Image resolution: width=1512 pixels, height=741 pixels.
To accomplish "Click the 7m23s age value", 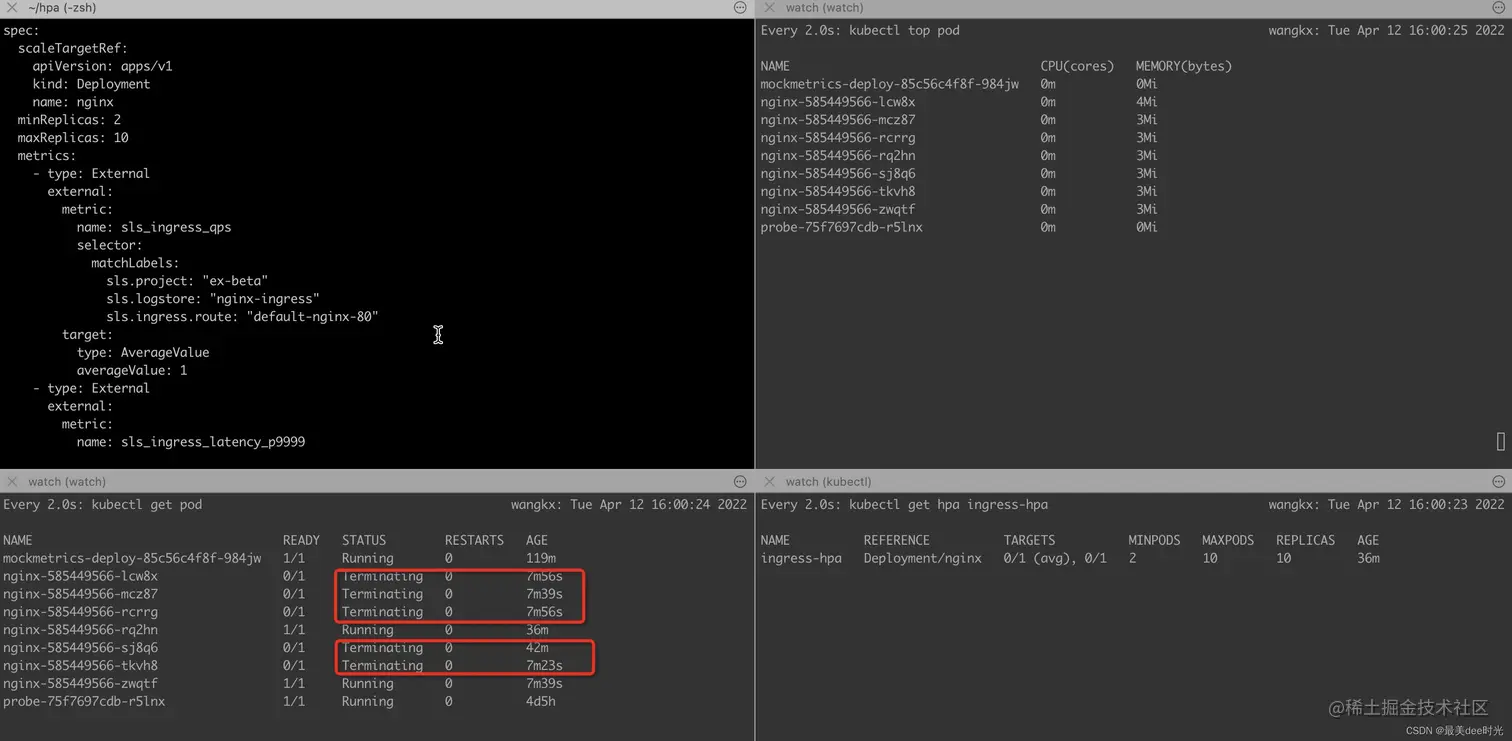I will point(544,666).
